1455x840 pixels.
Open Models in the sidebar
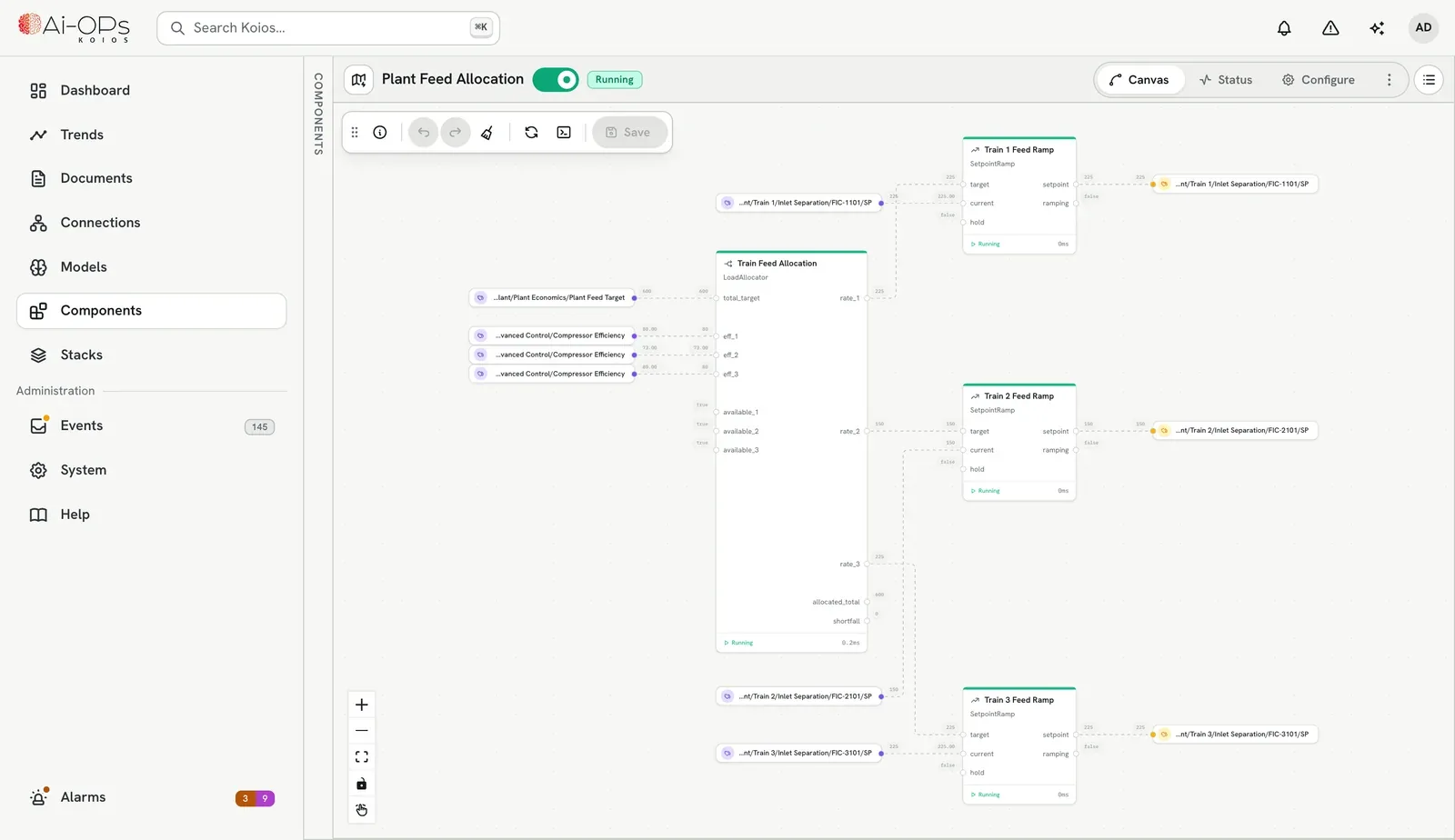pyautogui.click(x=151, y=267)
